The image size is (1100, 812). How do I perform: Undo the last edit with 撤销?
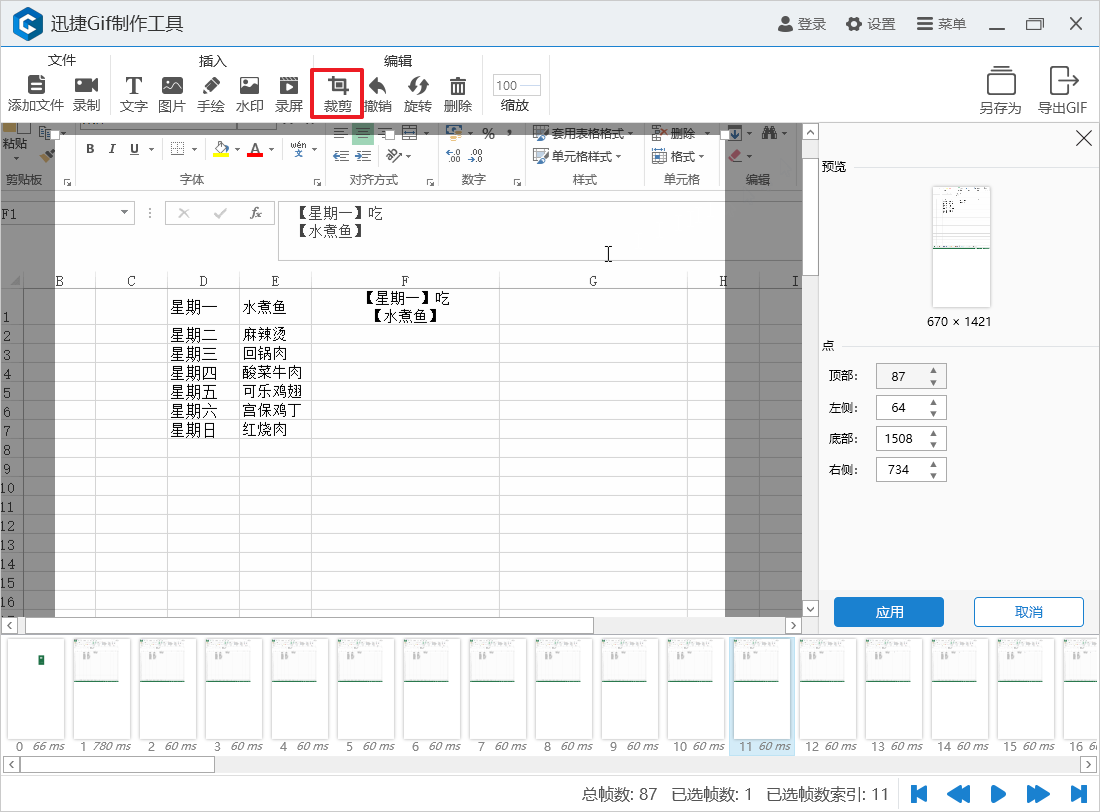[x=378, y=93]
